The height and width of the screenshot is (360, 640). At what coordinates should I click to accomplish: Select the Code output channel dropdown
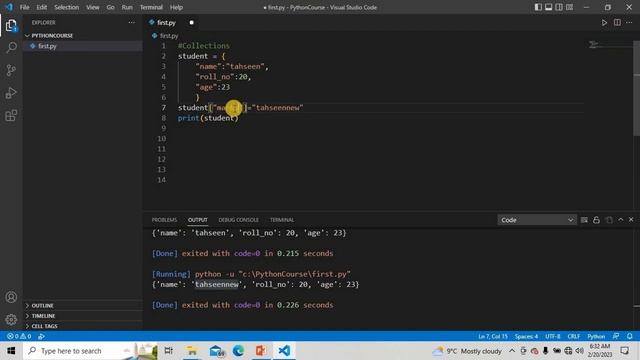pyautogui.click(x=537, y=220)
